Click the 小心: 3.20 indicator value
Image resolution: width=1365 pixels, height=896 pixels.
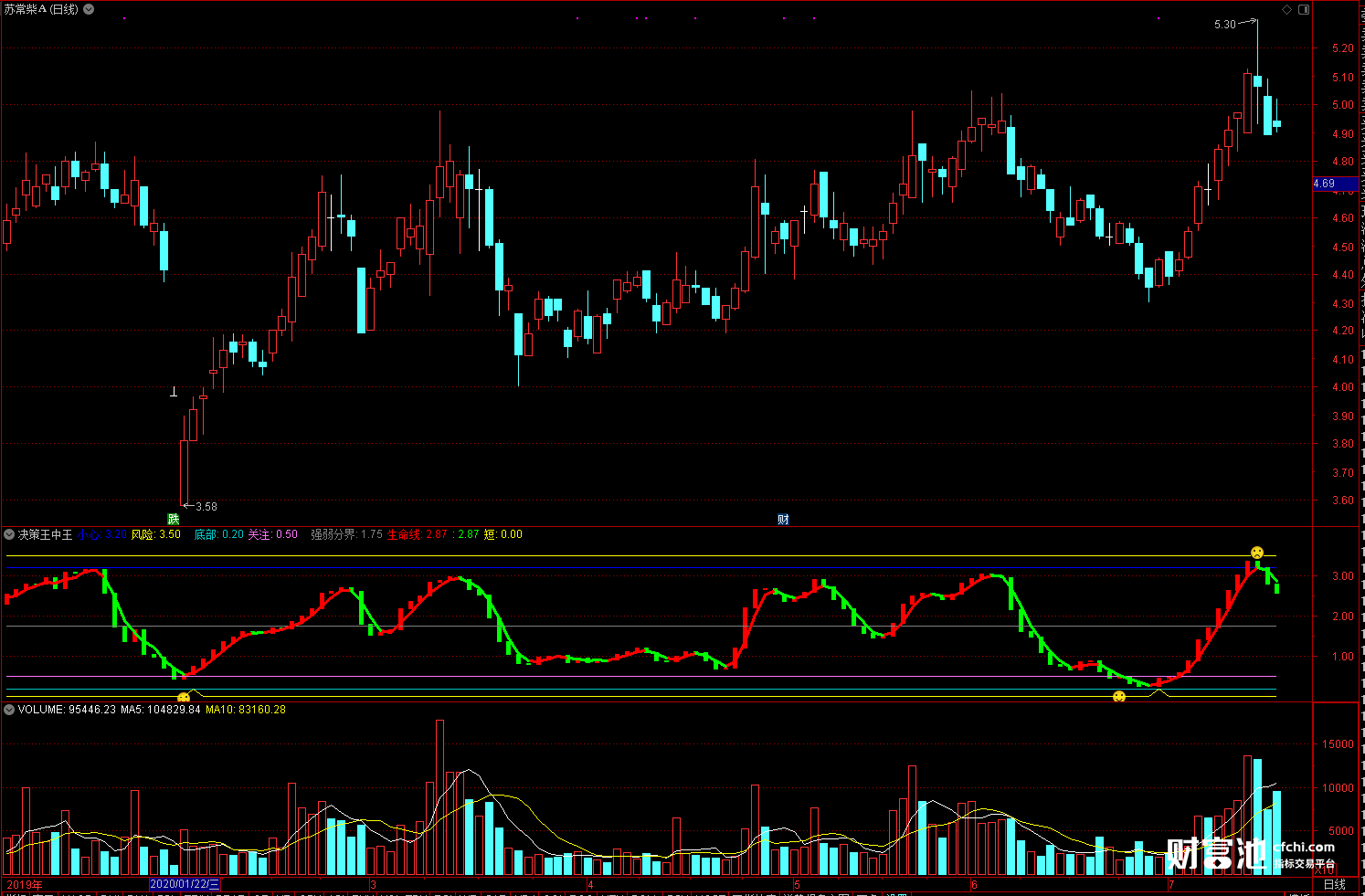click(x=101, y=534)
